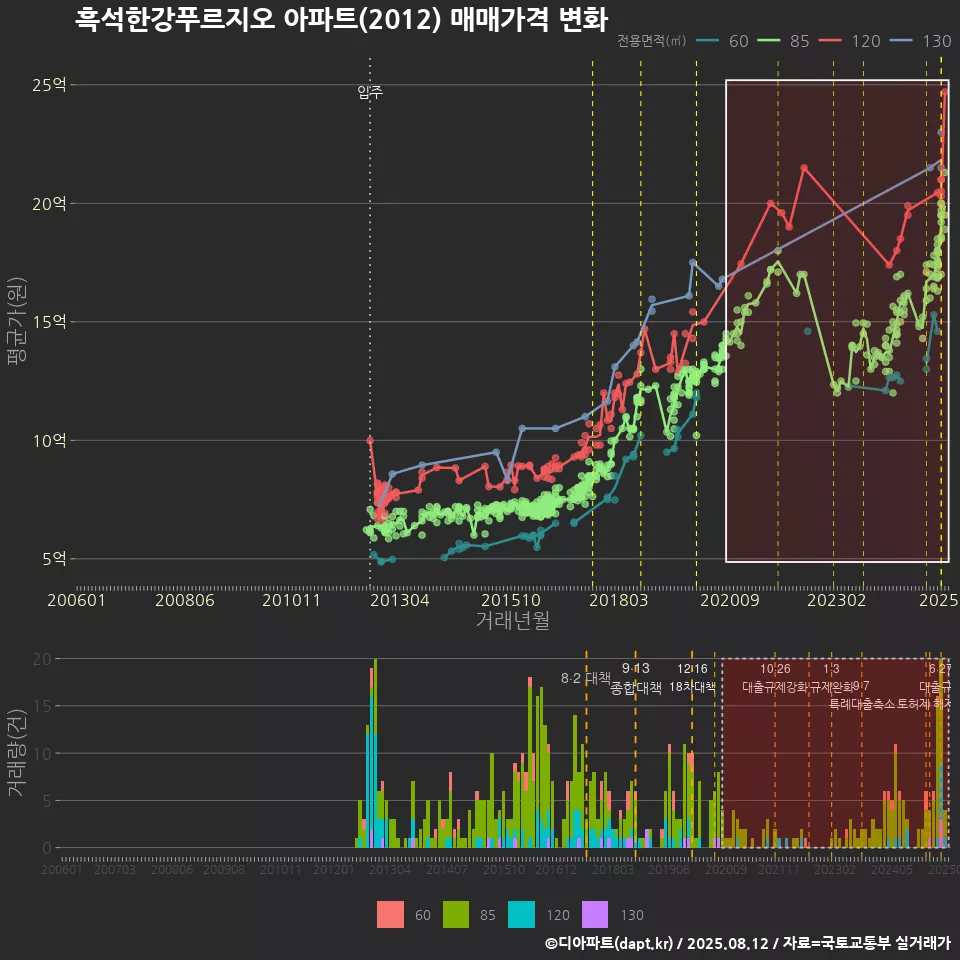Click 201407 on the volume chart x-axis
This screenshot has height=960, width=960.
click(x=447, y=869)
